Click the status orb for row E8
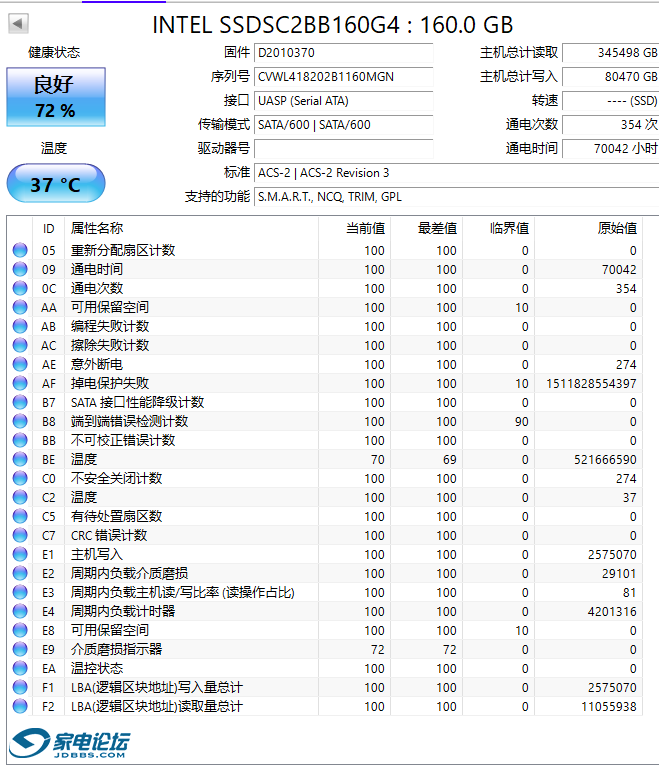The height and width of the screenshot is (769, 659). tap(20, 630)
